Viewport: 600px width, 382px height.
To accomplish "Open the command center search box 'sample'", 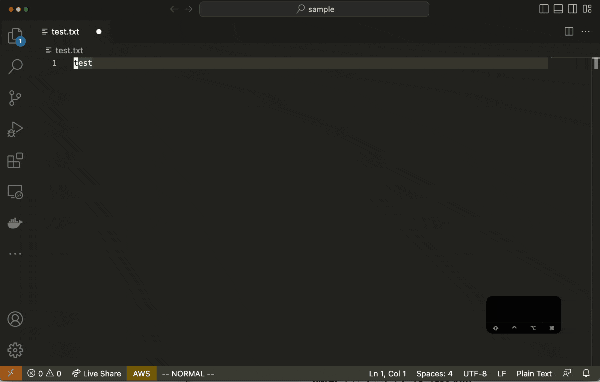I will coord(314,9).
